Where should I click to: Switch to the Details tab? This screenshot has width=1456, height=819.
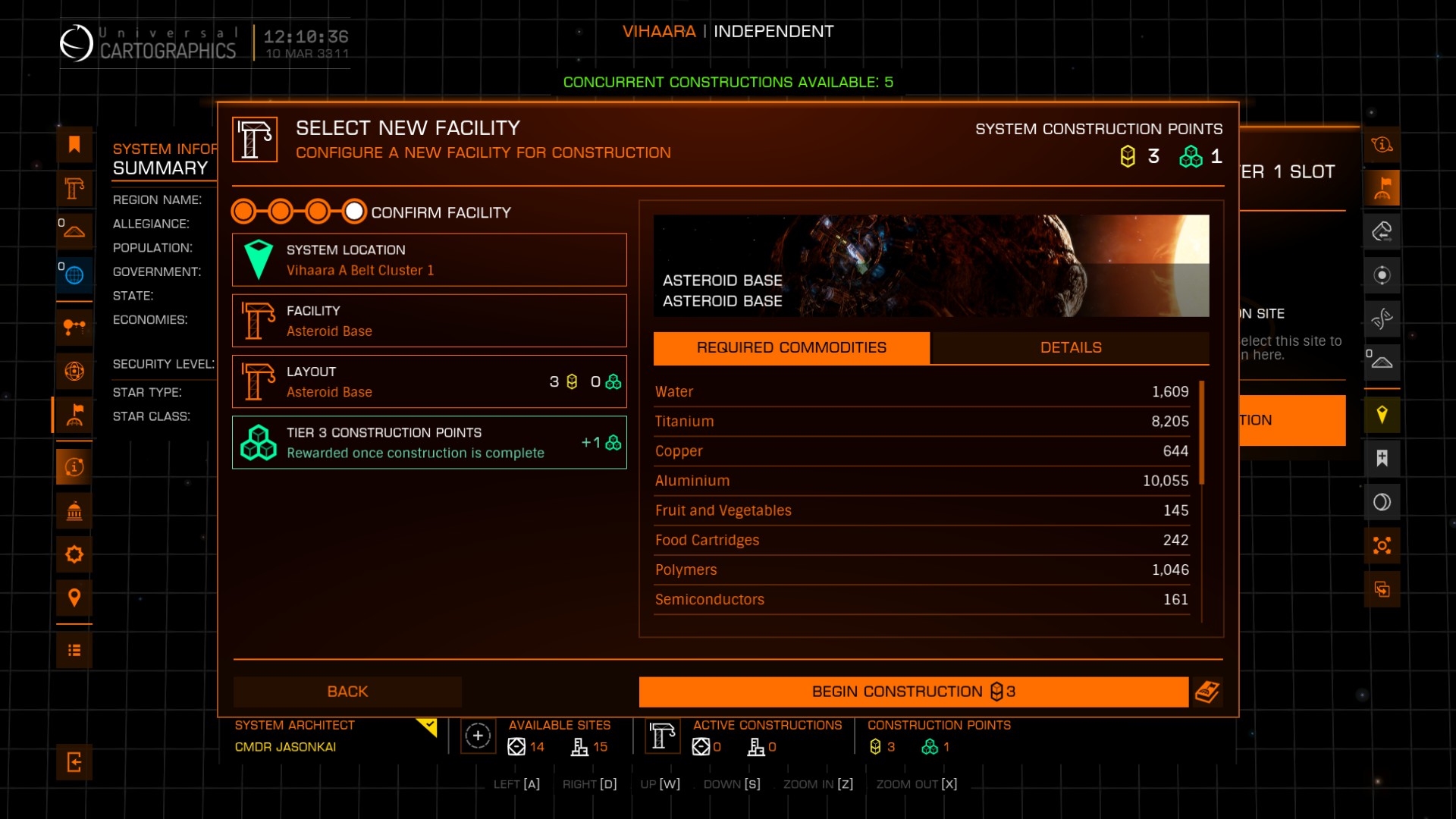pyautogui.click(x=1070, y=347)
